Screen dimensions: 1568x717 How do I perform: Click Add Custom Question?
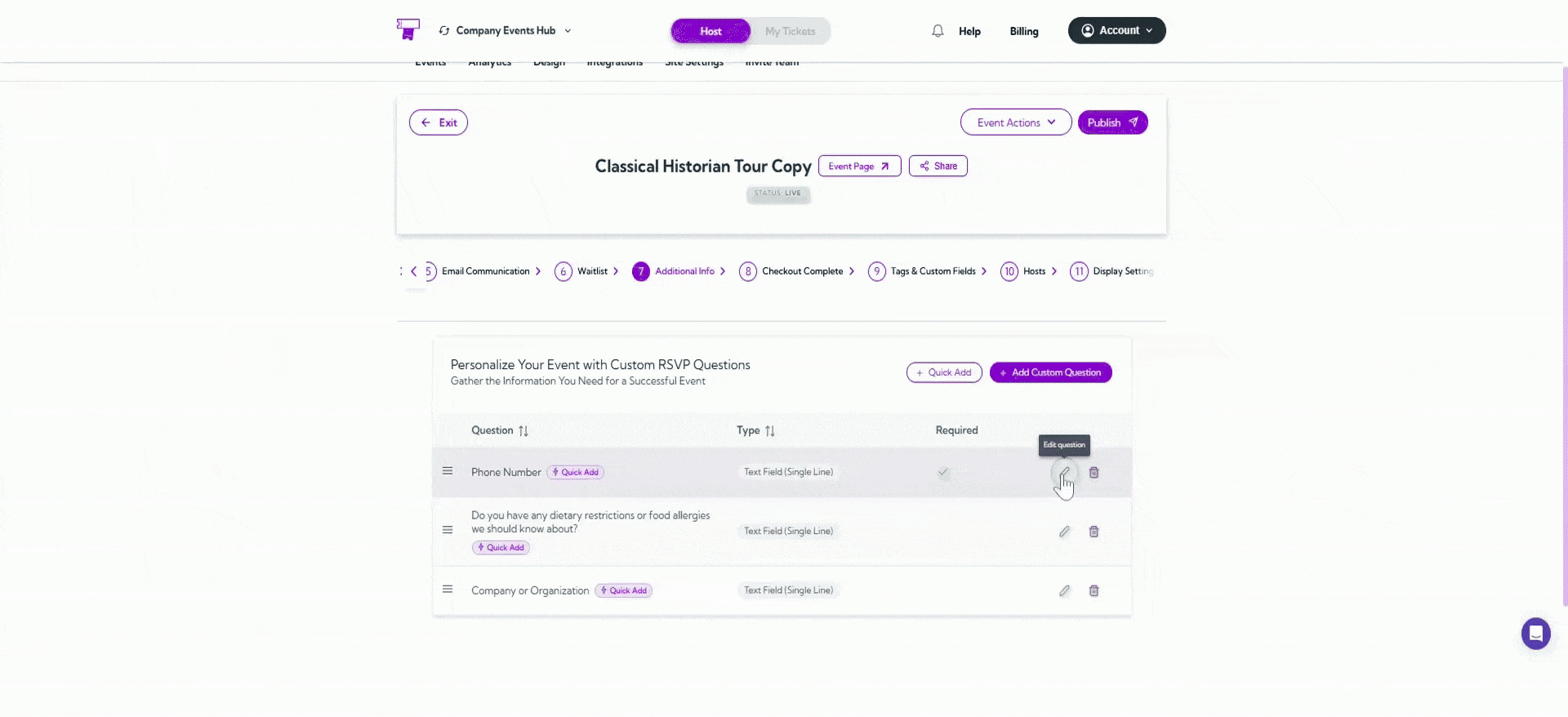(1050, 372)
